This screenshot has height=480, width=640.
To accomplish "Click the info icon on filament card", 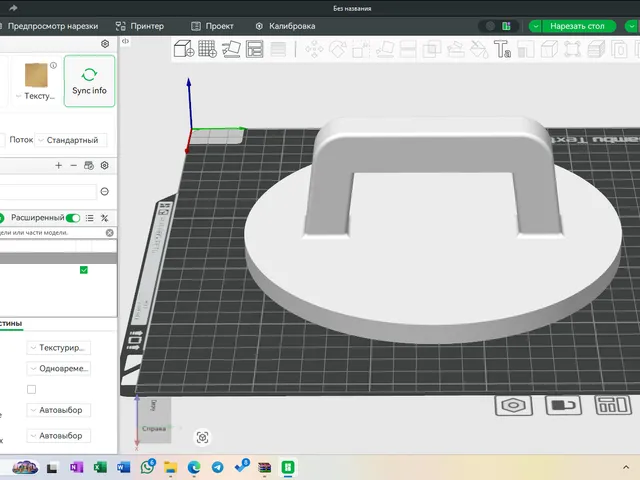I will click(x=53, y=65).
